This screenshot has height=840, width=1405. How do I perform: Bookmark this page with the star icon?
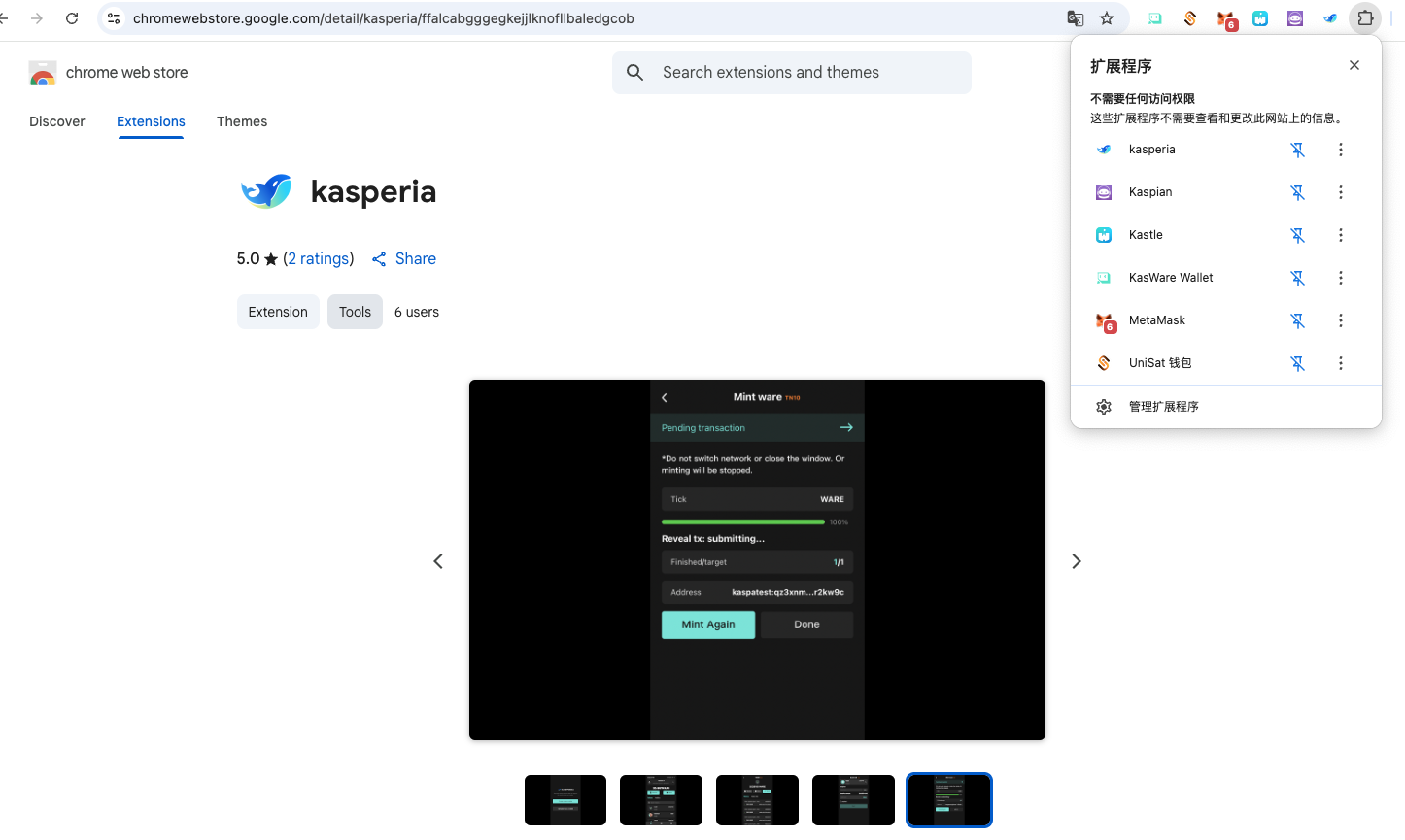[1107, 18]
